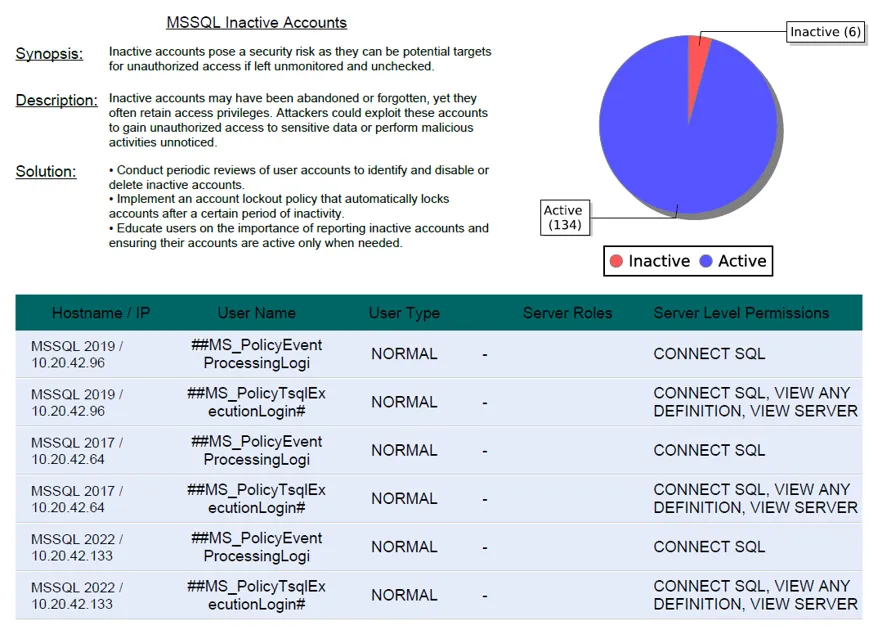Select the Synopsis heading
Image resolution: width=869 pixels, height=630 pixels.
[x=49, y=54]
